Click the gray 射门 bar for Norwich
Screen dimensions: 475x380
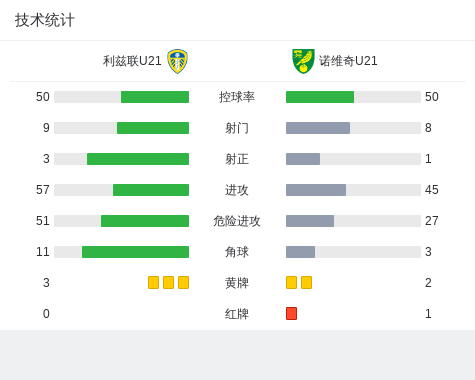(x=318, y=128)
